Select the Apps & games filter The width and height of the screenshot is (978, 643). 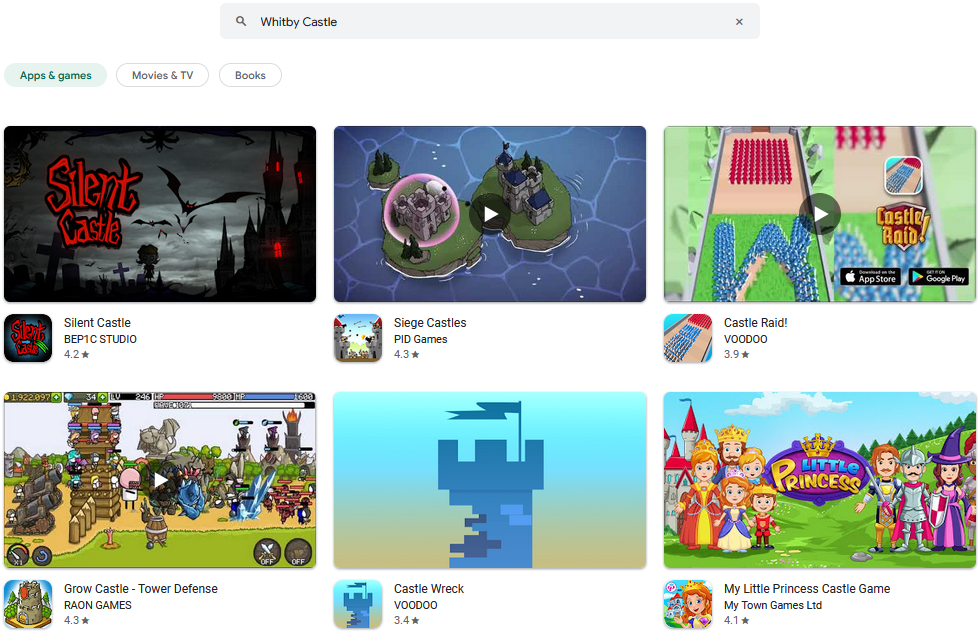click(56, 75)
